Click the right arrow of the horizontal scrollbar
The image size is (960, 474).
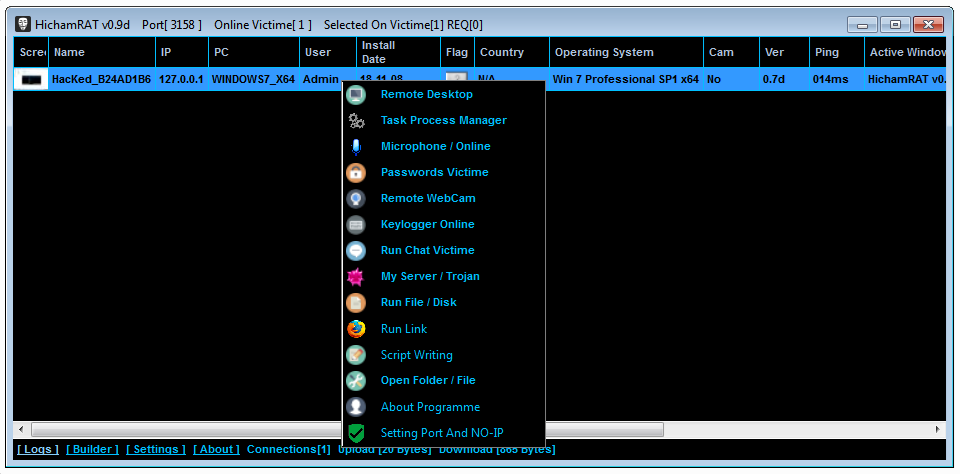pyautogui.click(x=937, y=428)
